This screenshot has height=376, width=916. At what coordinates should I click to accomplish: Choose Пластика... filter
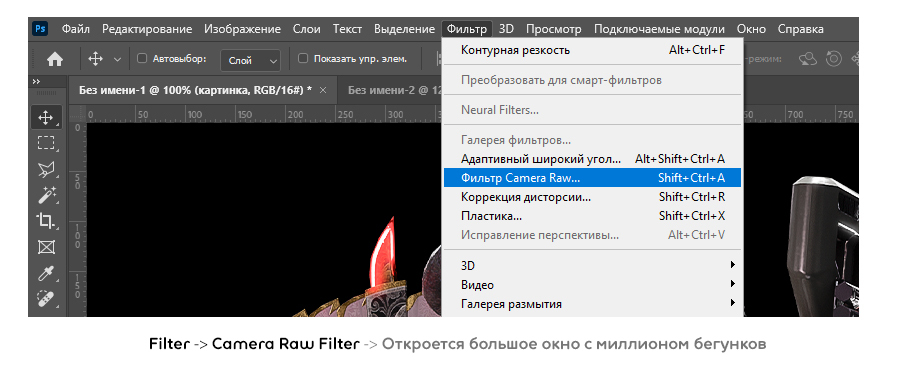point(592,216)
